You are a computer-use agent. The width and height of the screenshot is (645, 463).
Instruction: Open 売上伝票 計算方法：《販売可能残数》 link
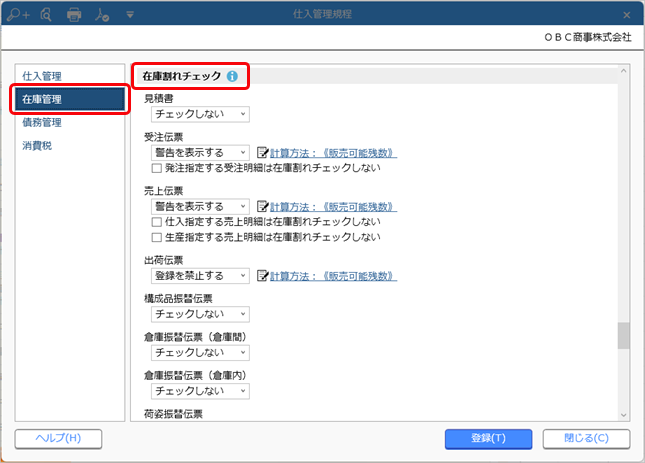333,206
